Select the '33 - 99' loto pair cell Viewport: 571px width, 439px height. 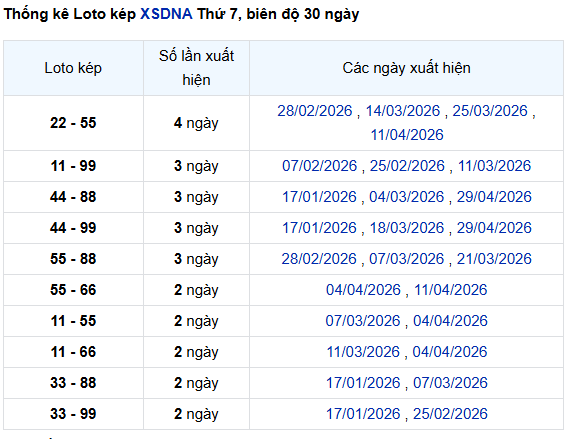(73, 414)
